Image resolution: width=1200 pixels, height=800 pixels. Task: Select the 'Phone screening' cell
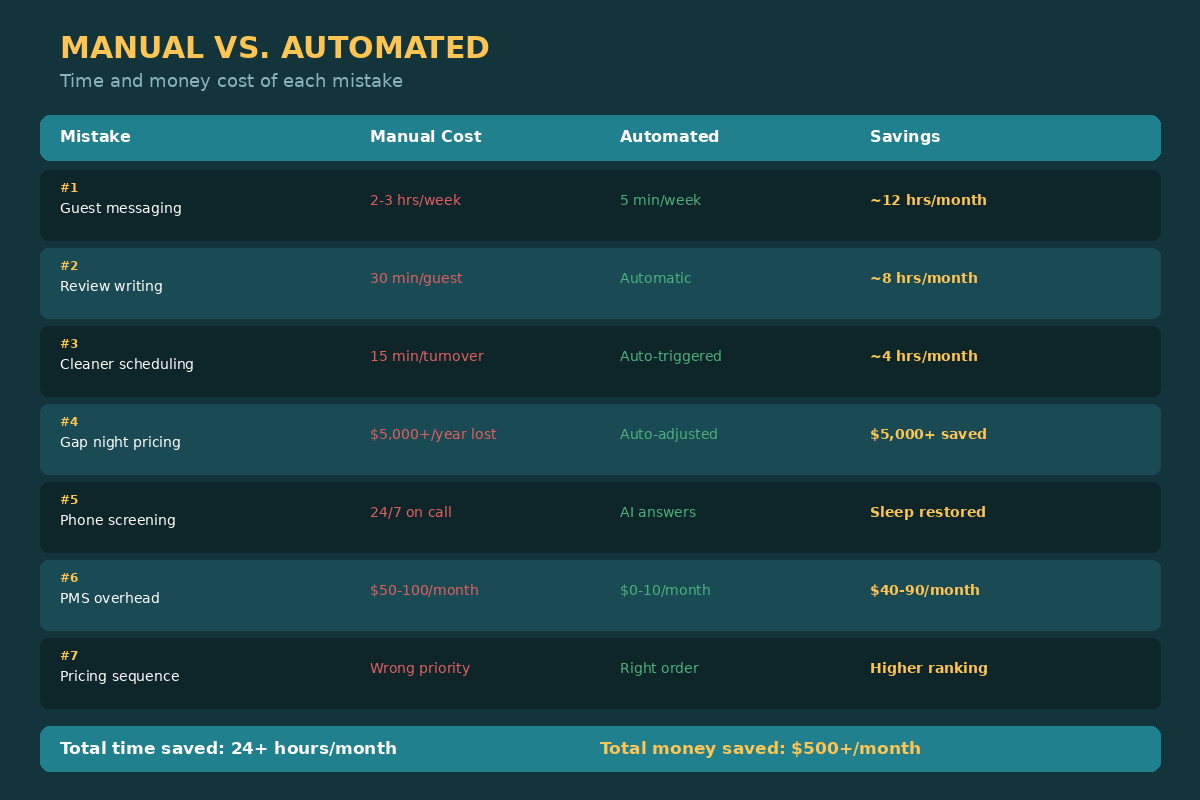[118, 520]
